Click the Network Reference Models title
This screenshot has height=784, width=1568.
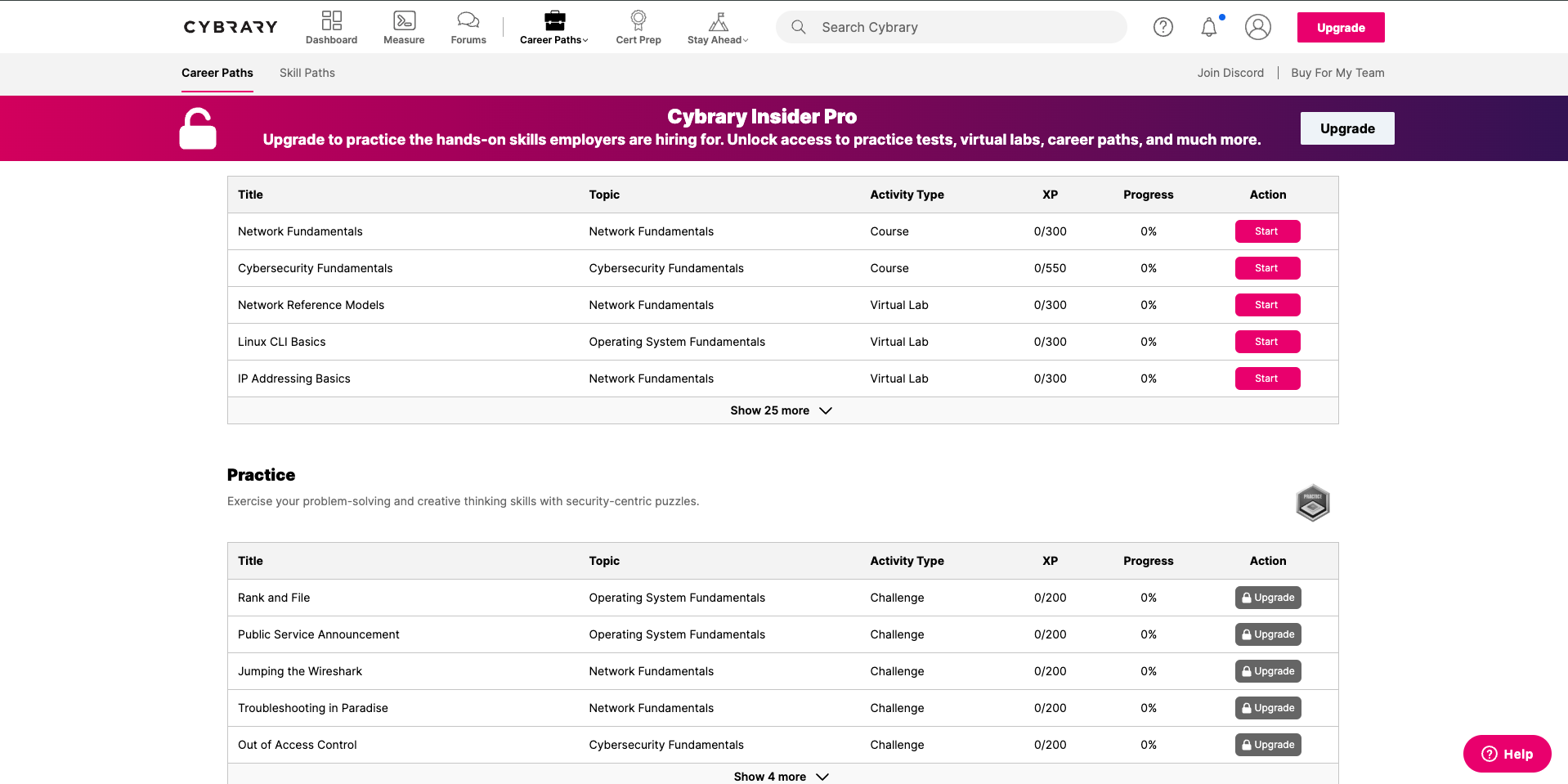coord(311,305)
